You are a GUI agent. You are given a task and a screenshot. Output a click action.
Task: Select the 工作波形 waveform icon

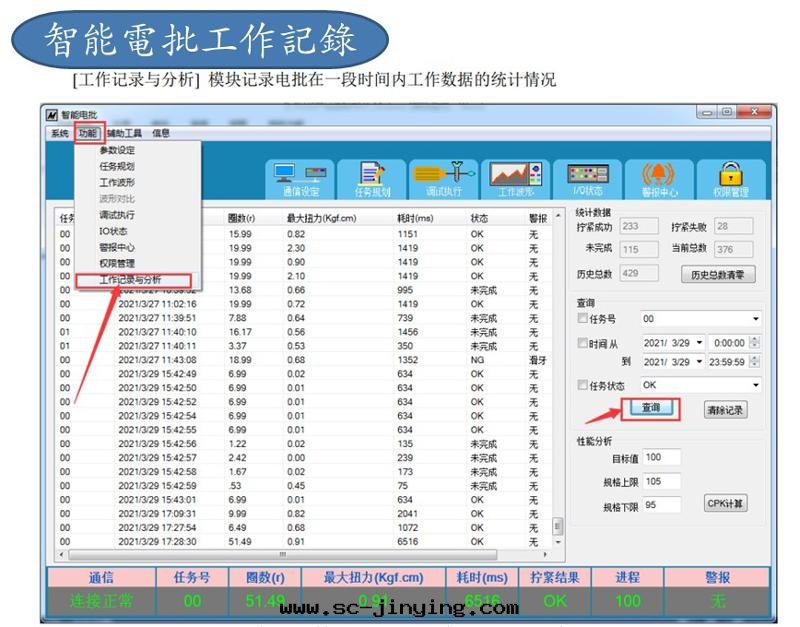click(x=515, y=178)
